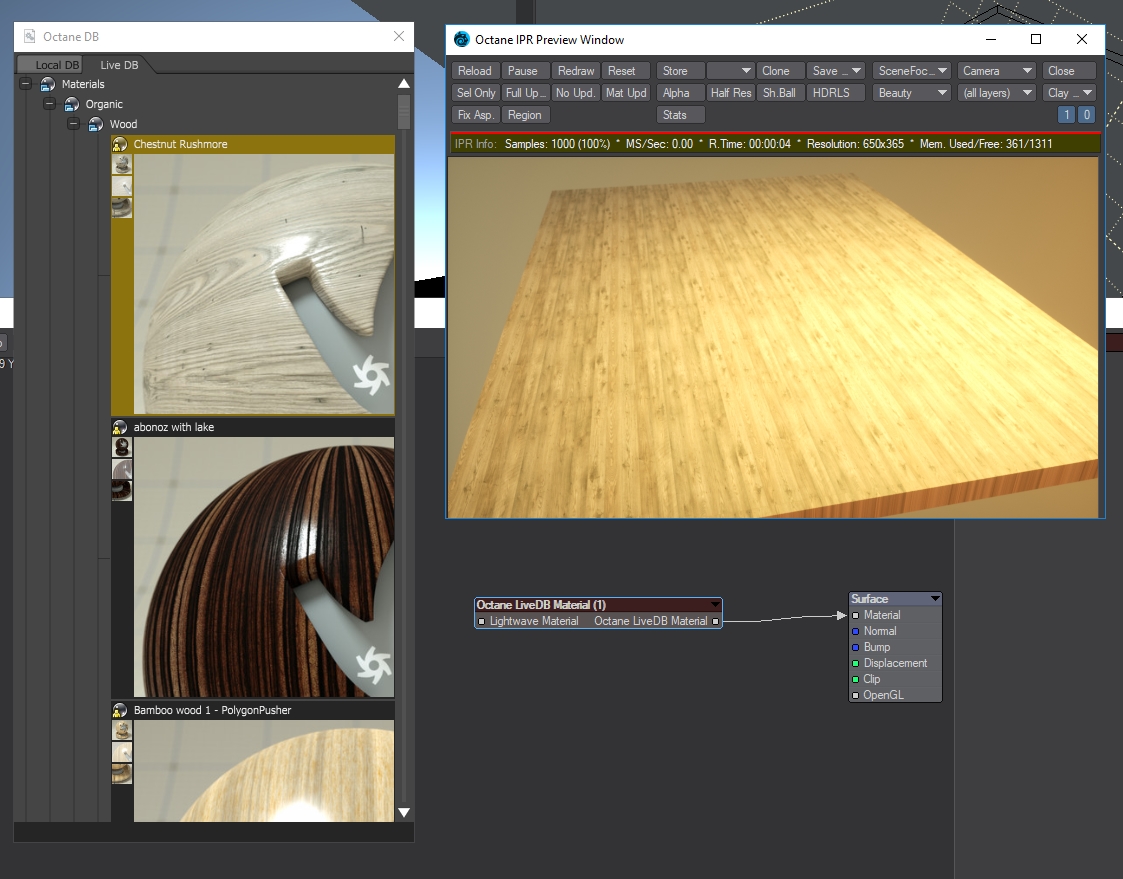The width and height of the screenshot is (1123, 879).
Task: Select first small preview under abonoz with lake
Action: 122,448
